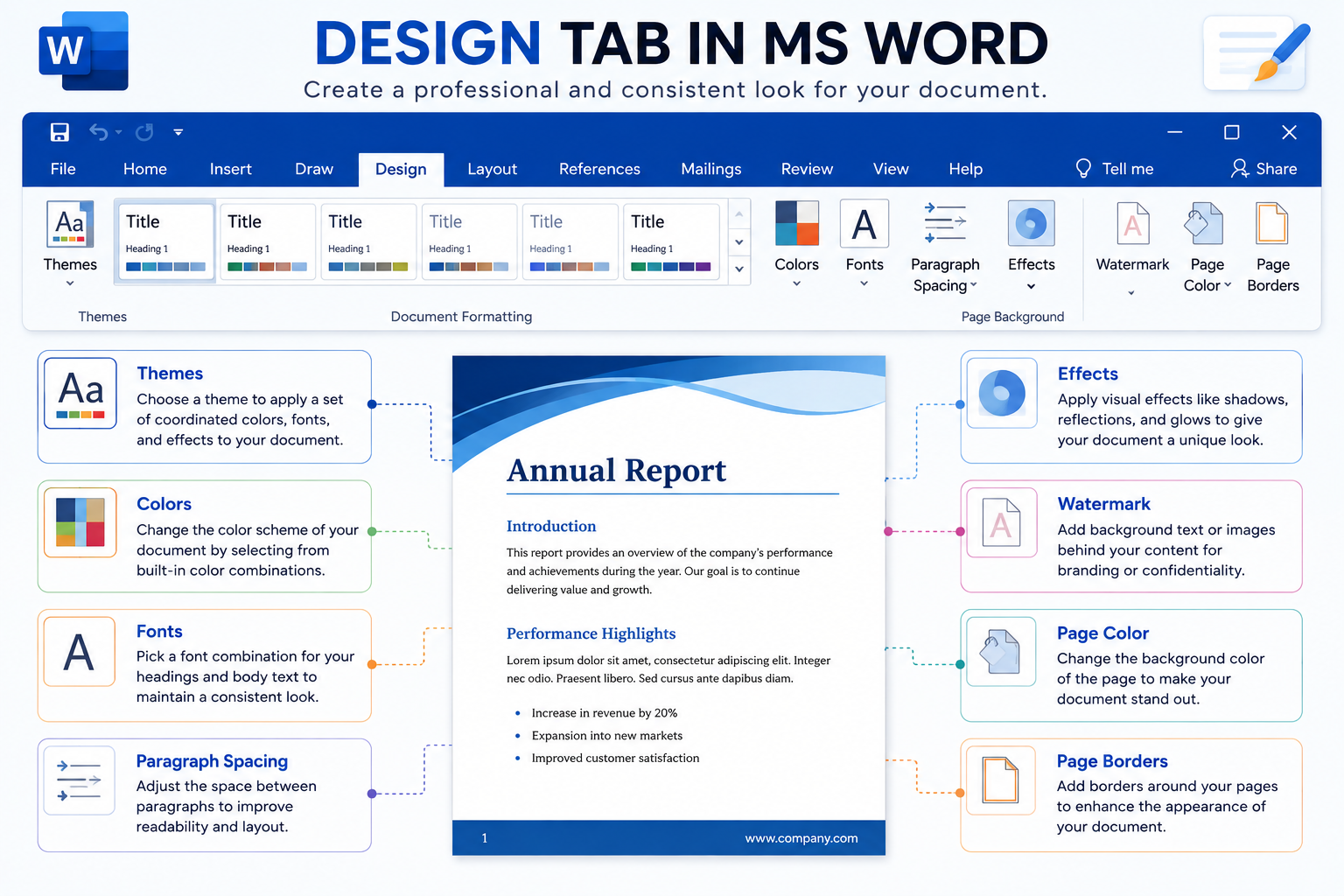The width and height of the screenshot is (1344, 896).
Task: Click the Annual Report document title
Action: click(x=617, y=471)
